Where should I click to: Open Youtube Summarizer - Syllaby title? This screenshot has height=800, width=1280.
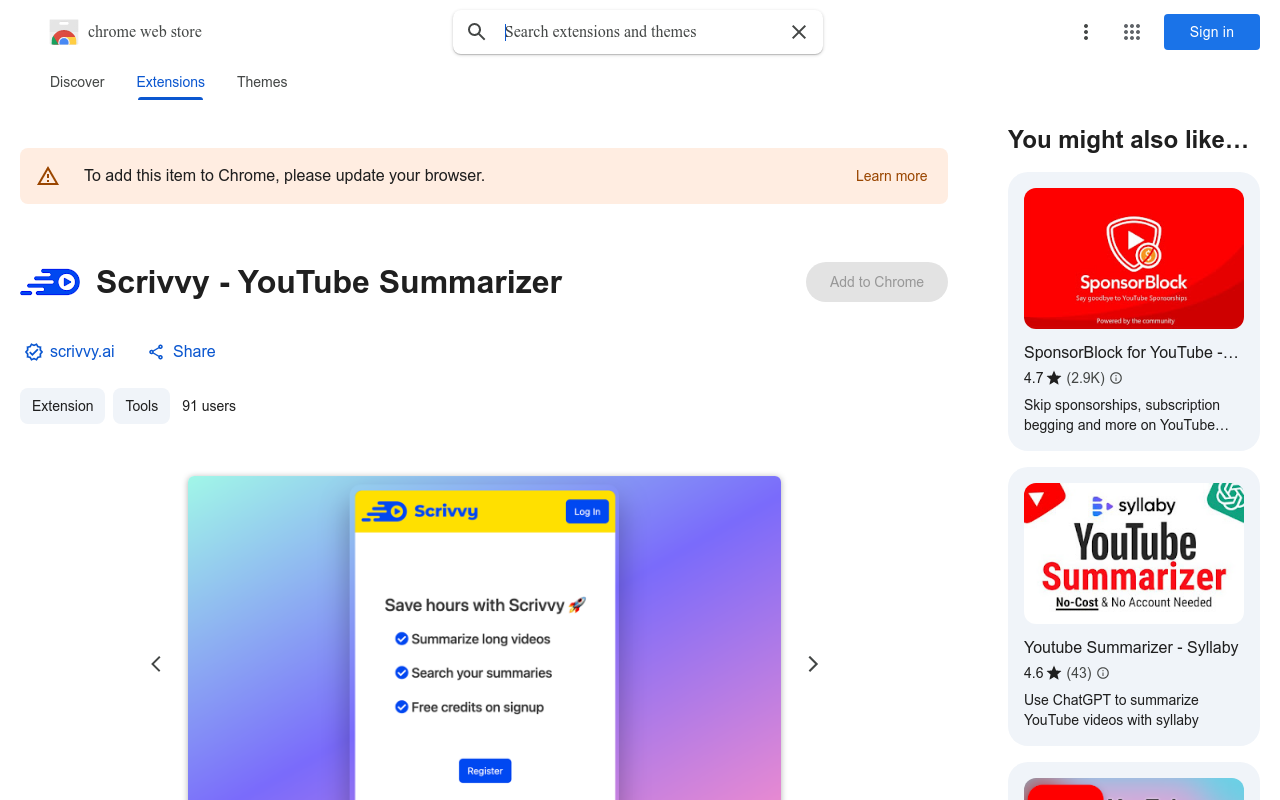(x=1131, y=647)
